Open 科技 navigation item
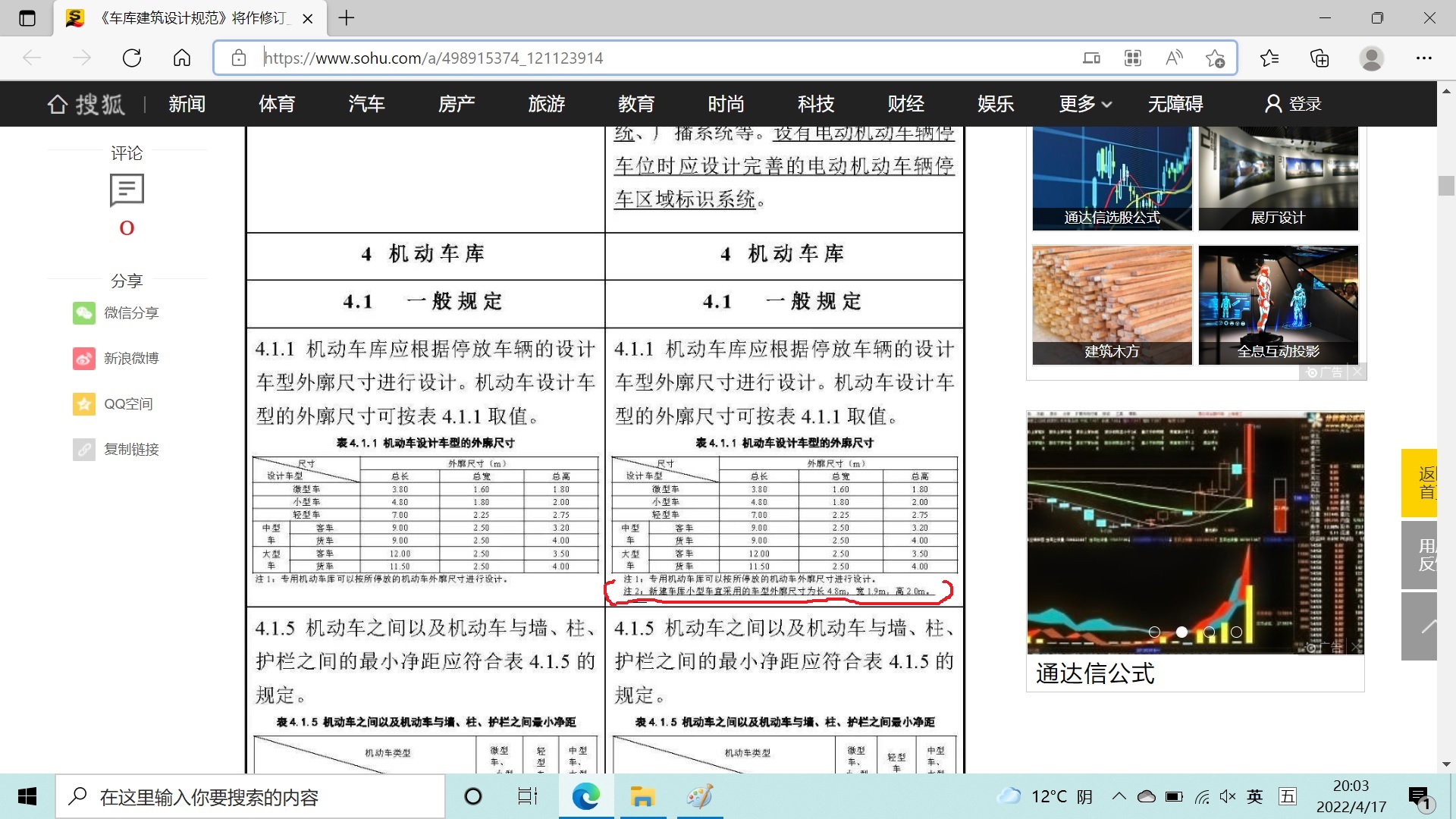 (816, 104)
